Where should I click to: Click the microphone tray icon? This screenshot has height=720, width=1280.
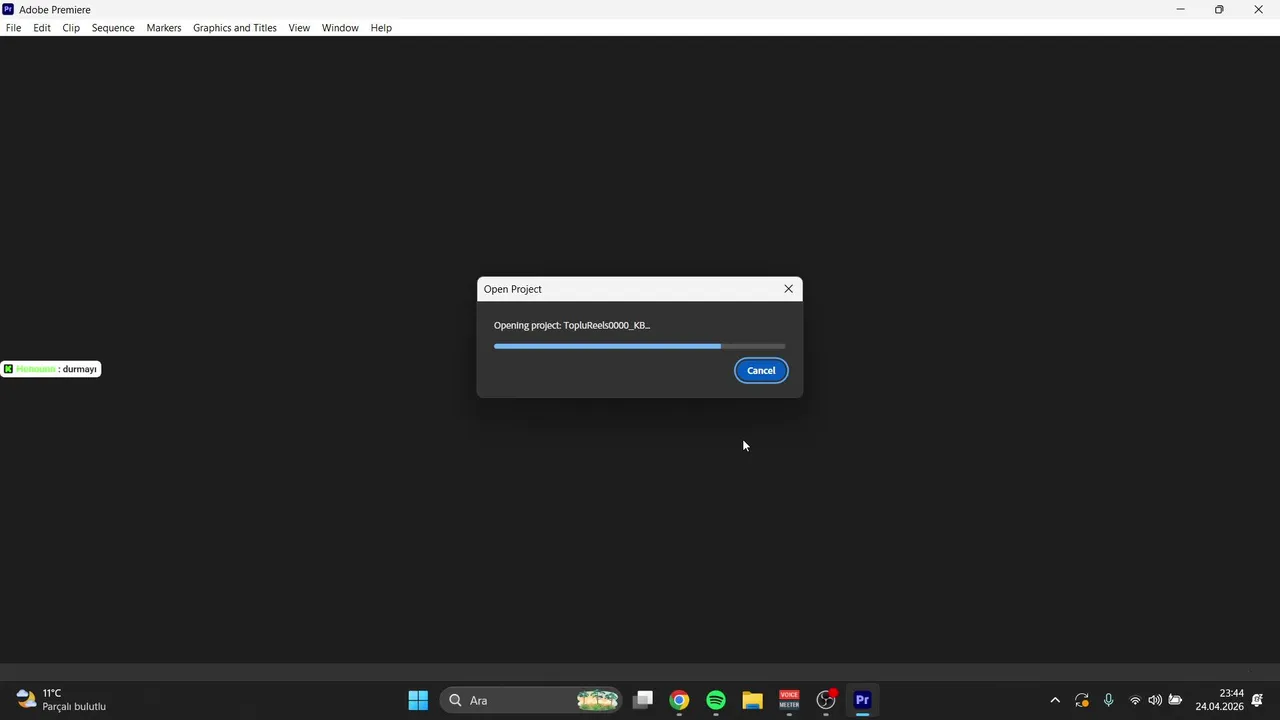(x=1108, y=700)
